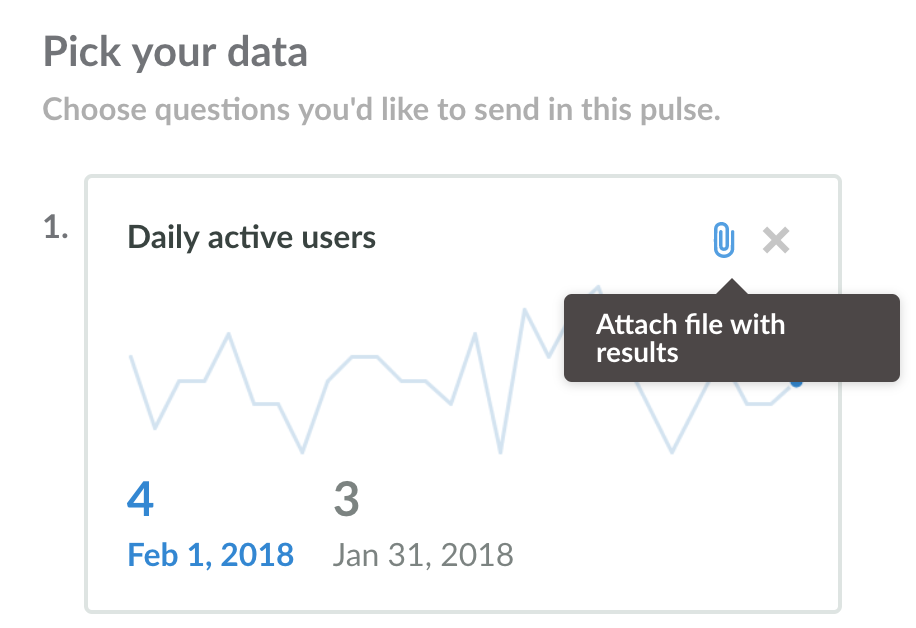Click the leftmost start of the sparkline

(x=132, y=357)
